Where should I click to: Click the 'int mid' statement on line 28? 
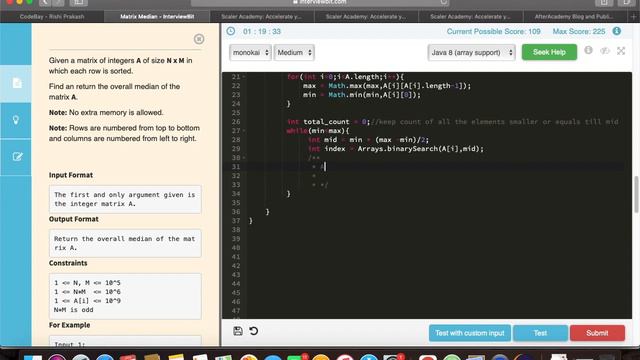point(368,140)
